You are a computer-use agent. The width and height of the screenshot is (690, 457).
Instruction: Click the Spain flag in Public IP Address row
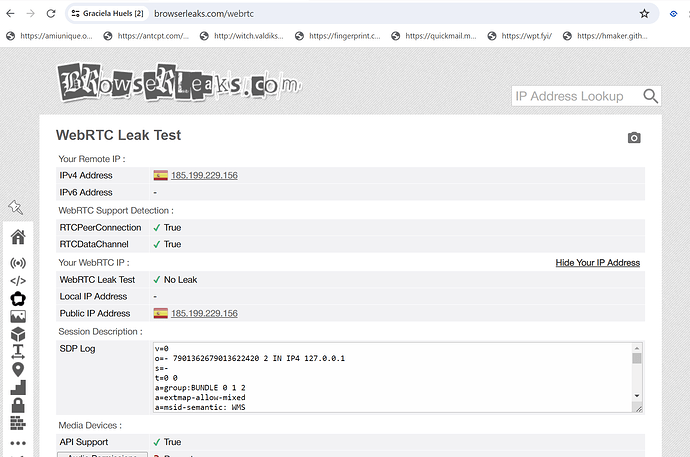pos(161,314)
